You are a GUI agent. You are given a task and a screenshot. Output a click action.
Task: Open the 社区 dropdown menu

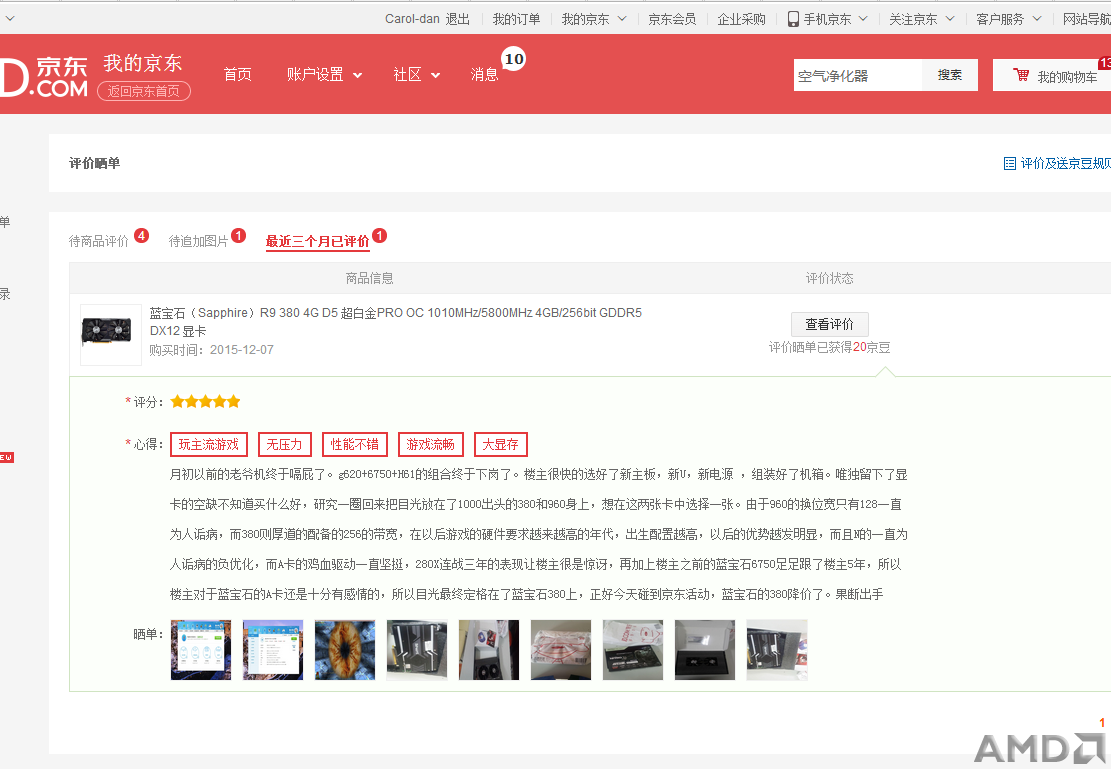(x=417, y=74)
